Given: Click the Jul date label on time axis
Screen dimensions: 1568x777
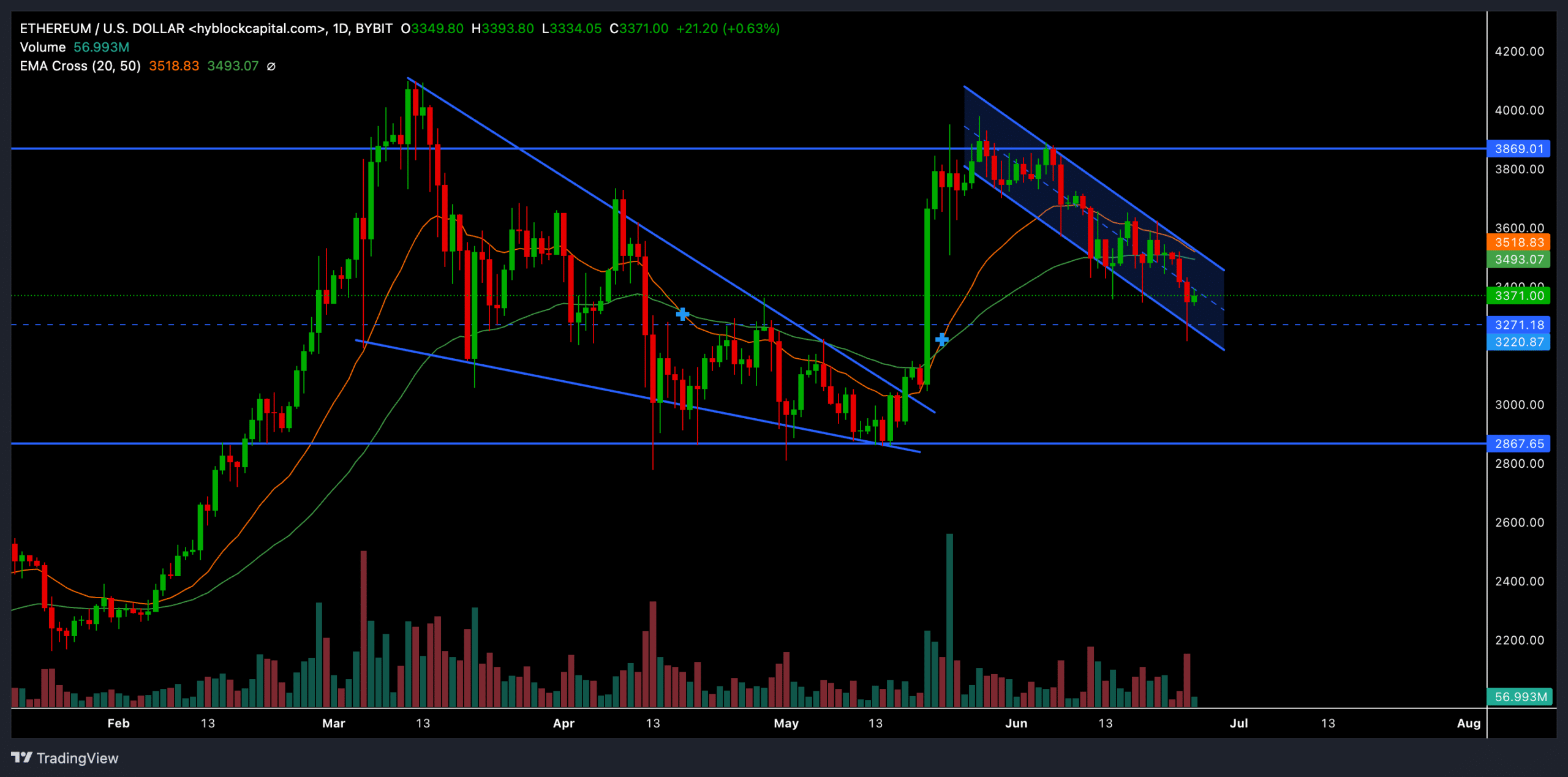Looking at the screenshot, I should tap(1238, 723).
